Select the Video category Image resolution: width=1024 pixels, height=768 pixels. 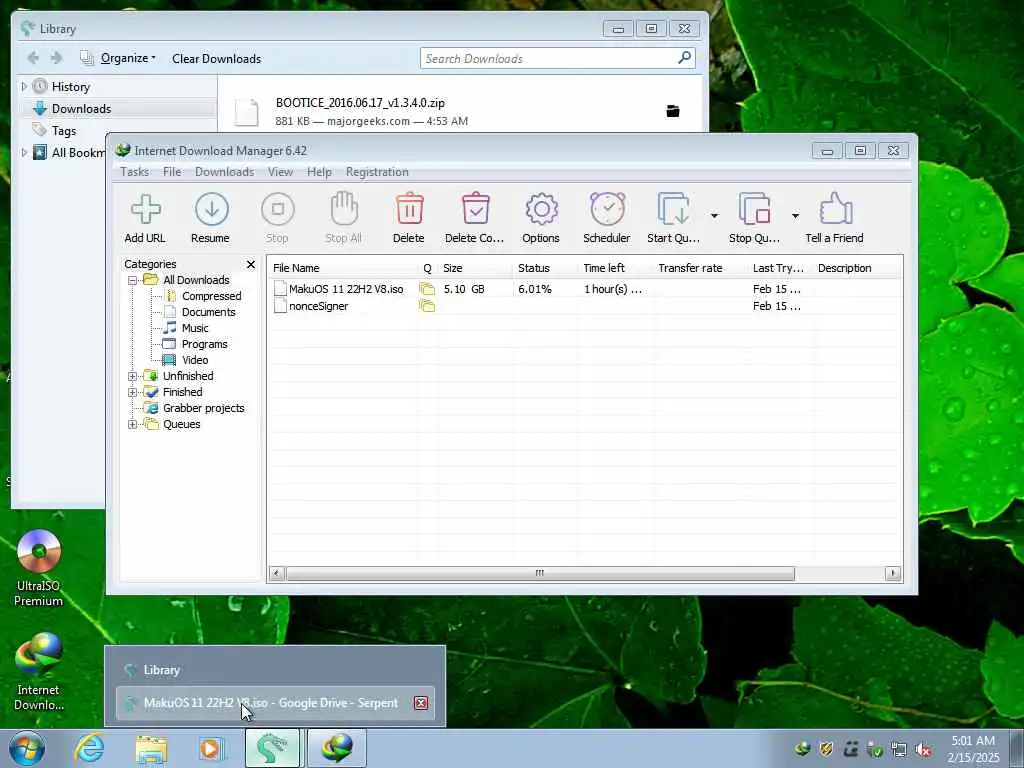(x=195, y=360)
